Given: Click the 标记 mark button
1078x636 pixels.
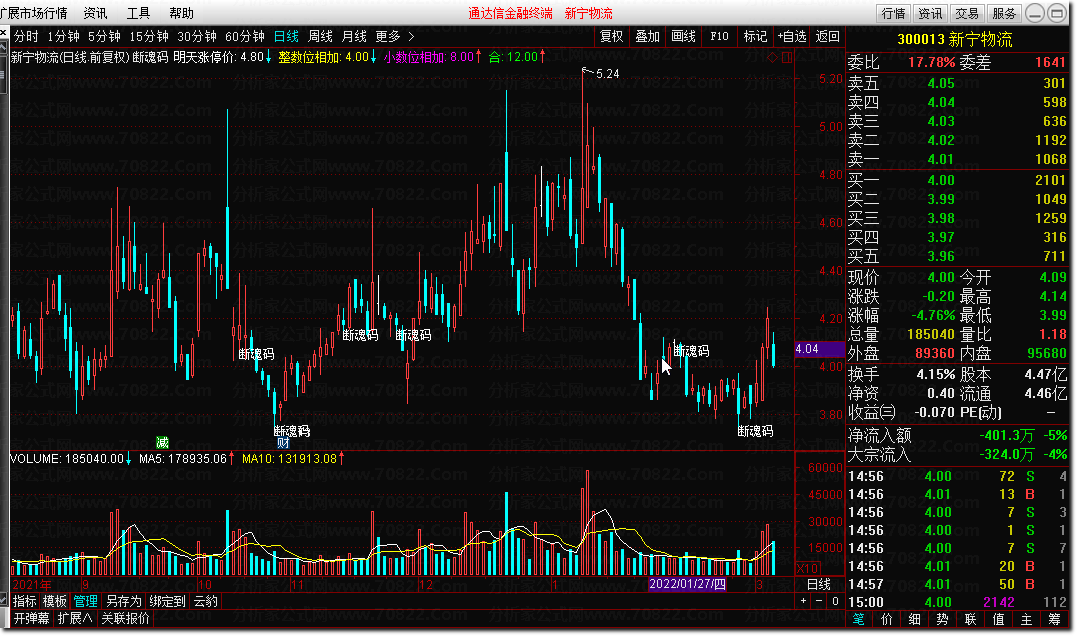Looking at the screenshot, I should (755, 36).
